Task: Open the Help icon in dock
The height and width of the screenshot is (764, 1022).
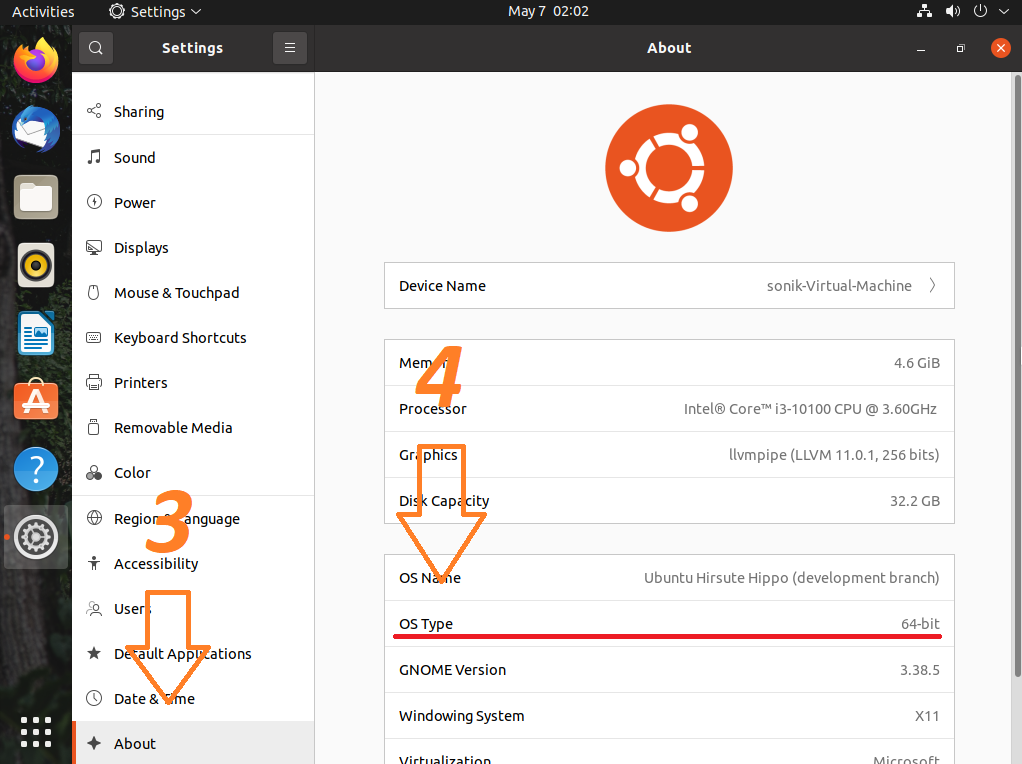Action: click(36, 468)
